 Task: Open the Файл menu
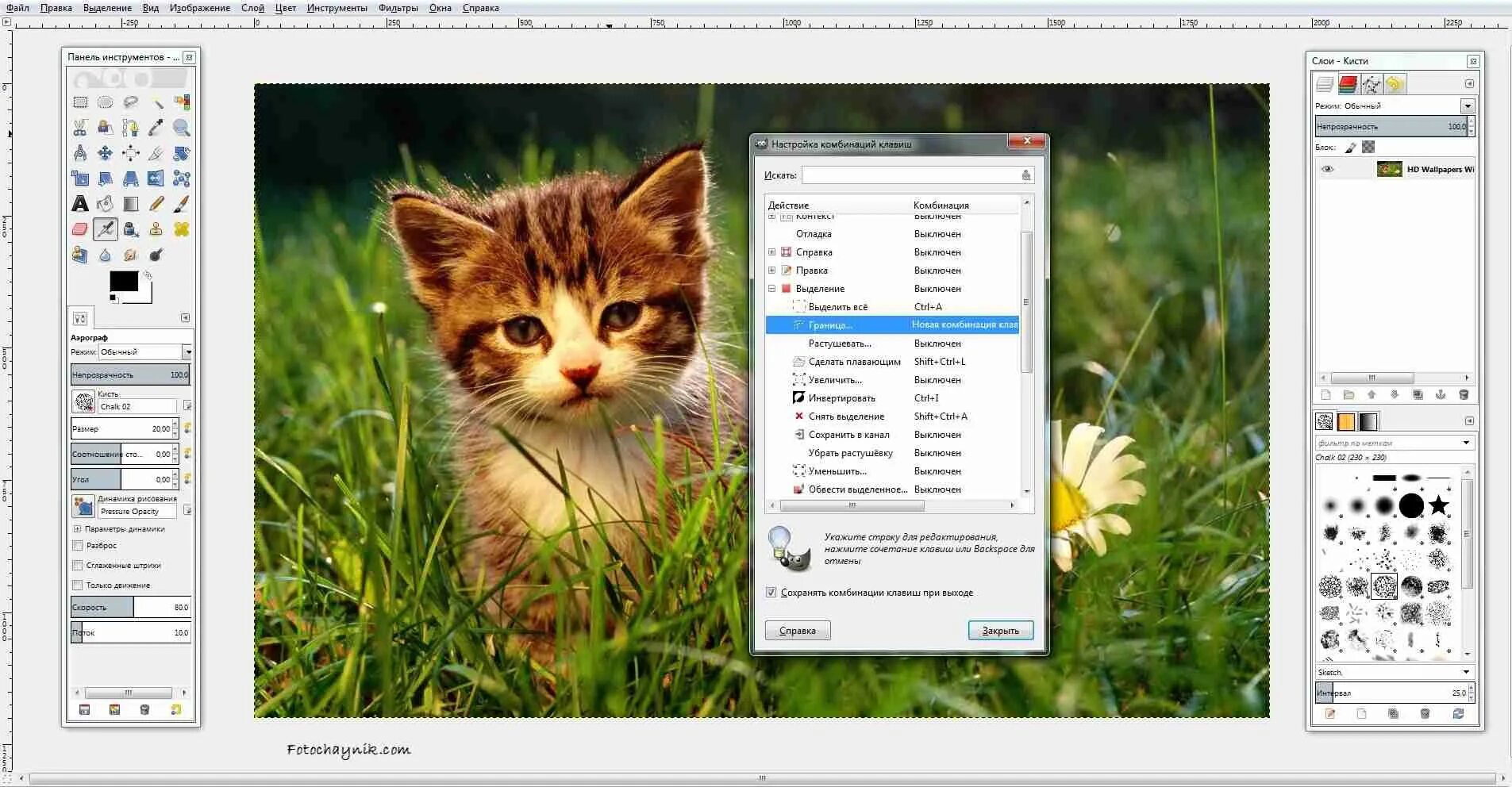17,8
